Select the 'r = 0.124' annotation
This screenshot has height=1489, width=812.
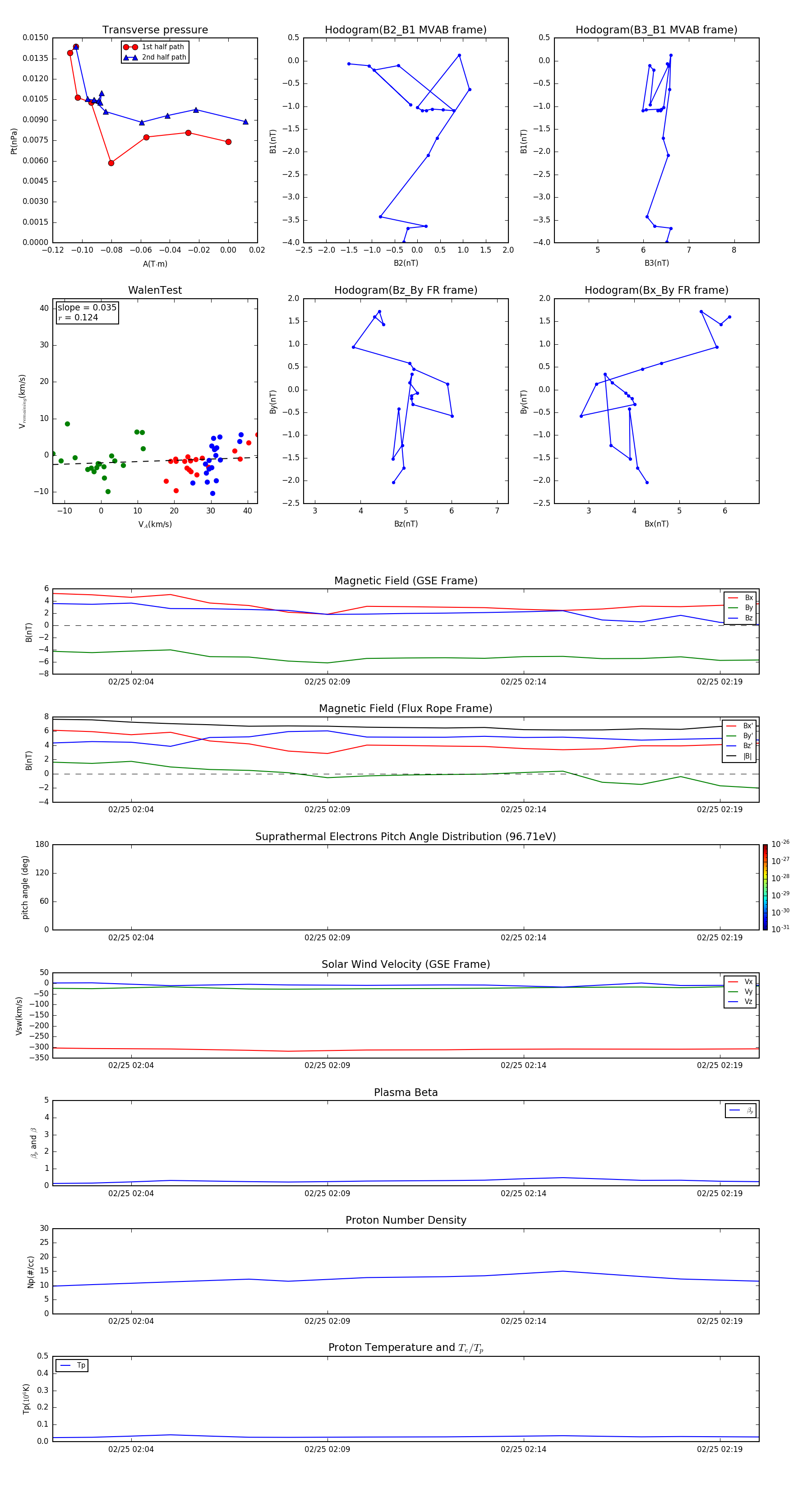78,317
